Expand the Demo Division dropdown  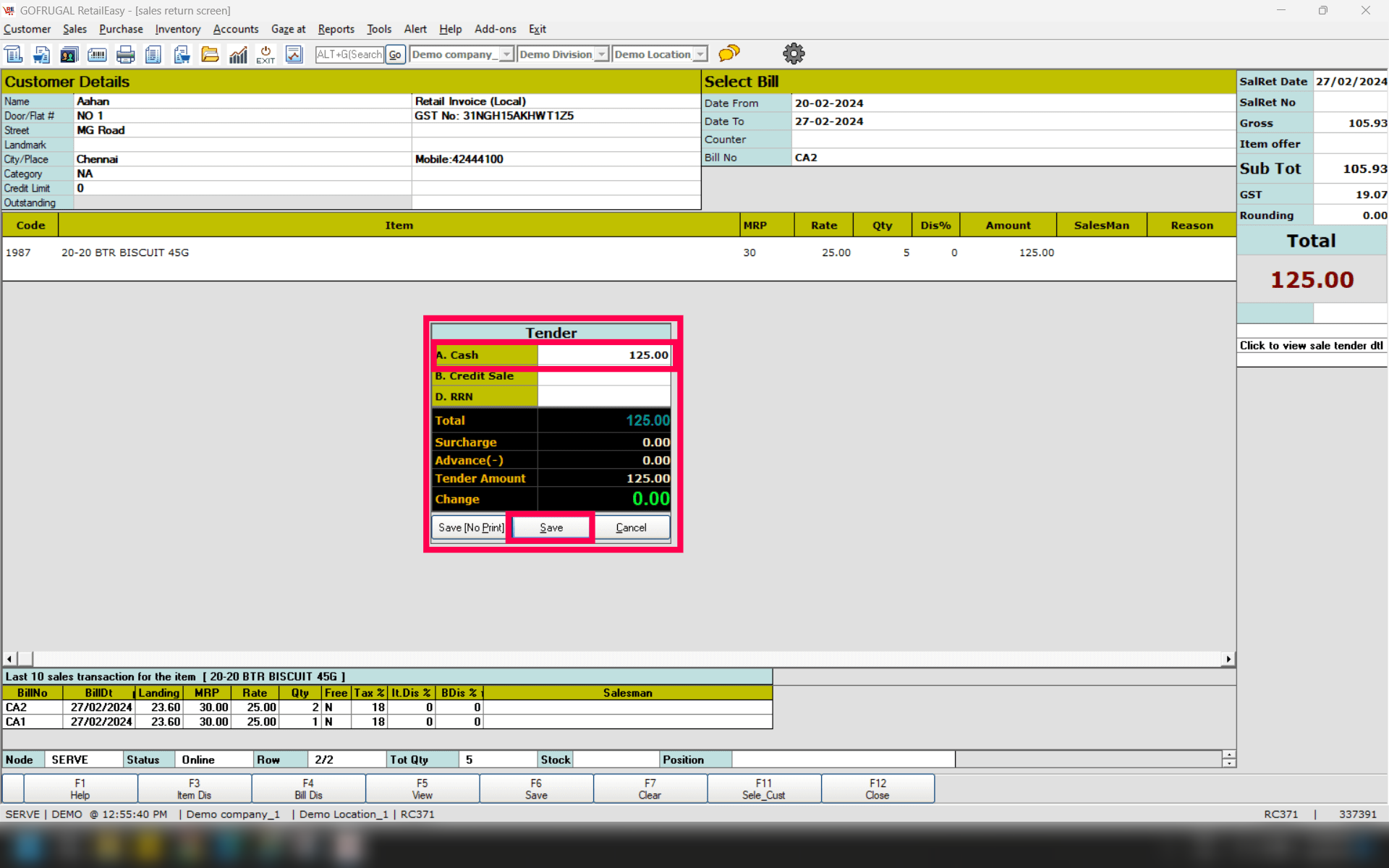point(601,54)
